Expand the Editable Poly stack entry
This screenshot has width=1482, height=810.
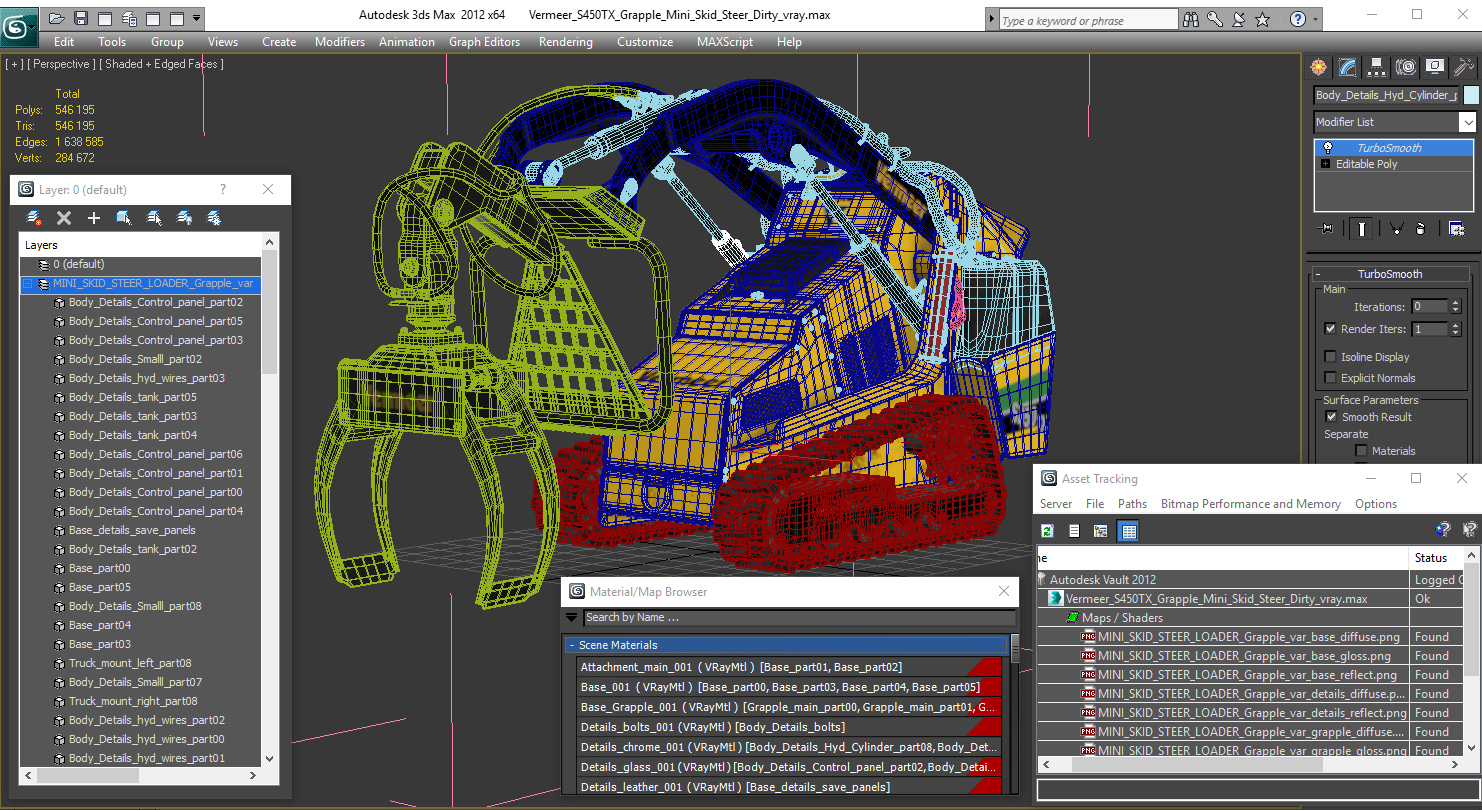[1326, 164]
